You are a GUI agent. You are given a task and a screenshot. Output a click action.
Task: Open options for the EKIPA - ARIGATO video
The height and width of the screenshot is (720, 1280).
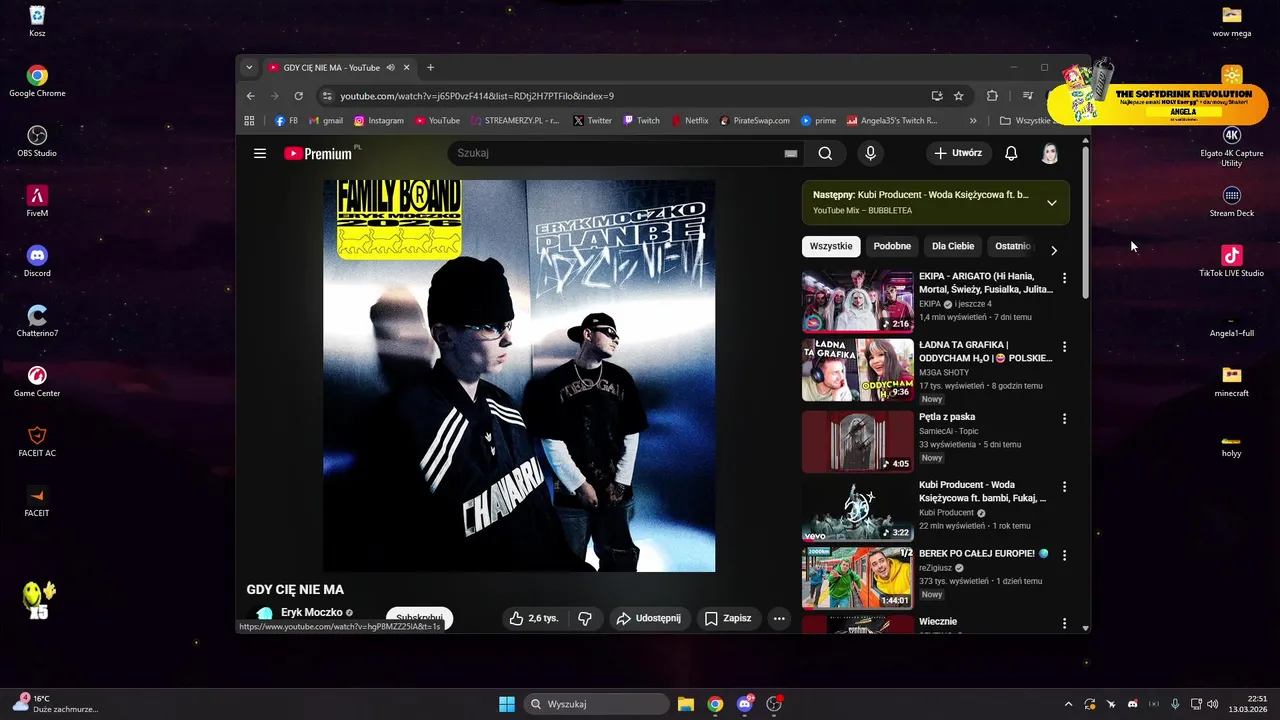[1064, 278]
